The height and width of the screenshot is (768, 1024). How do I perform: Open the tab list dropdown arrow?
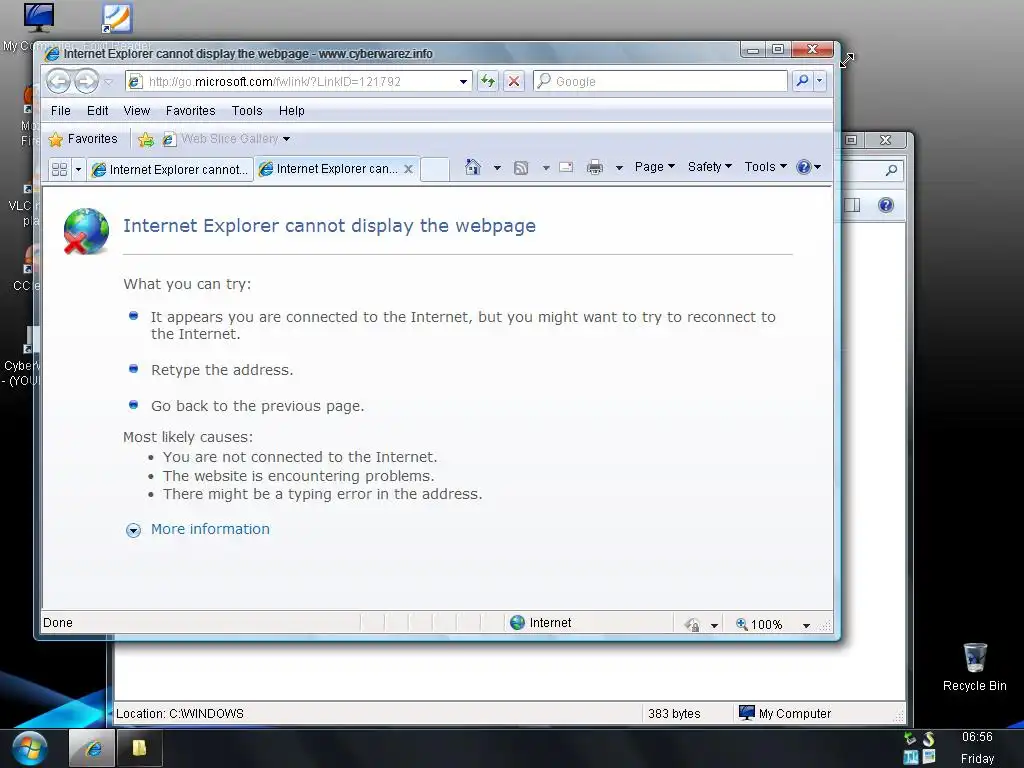pos(78,169)
